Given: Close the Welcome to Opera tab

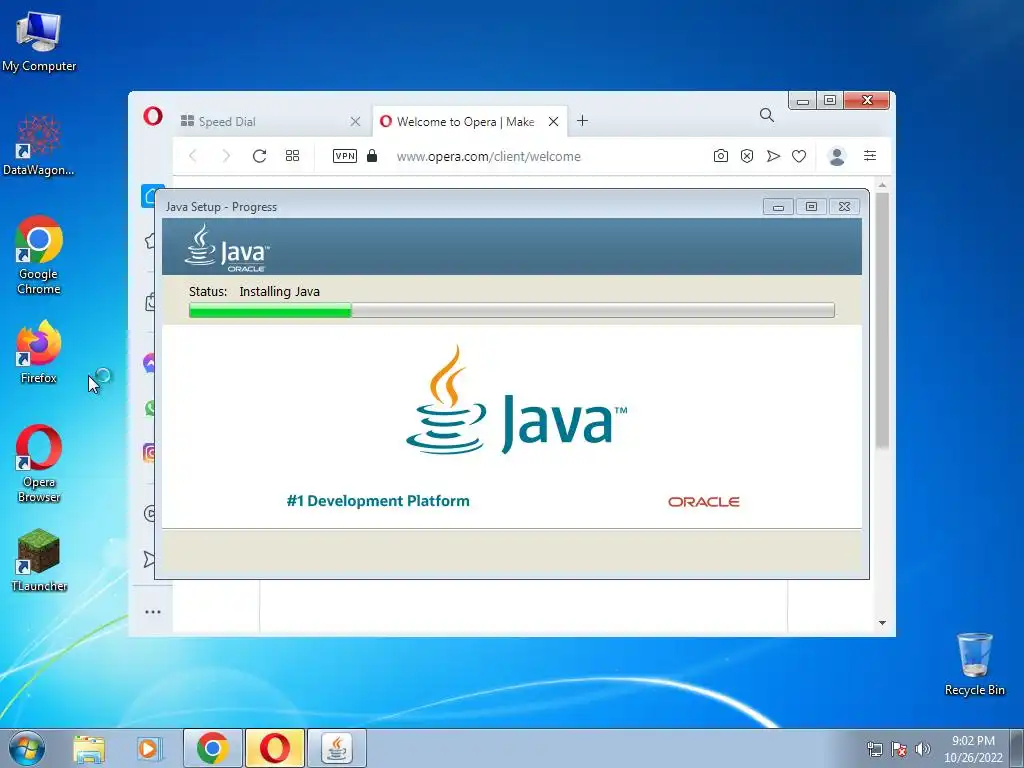Looking at the screenshot, I should pos(553,121).
